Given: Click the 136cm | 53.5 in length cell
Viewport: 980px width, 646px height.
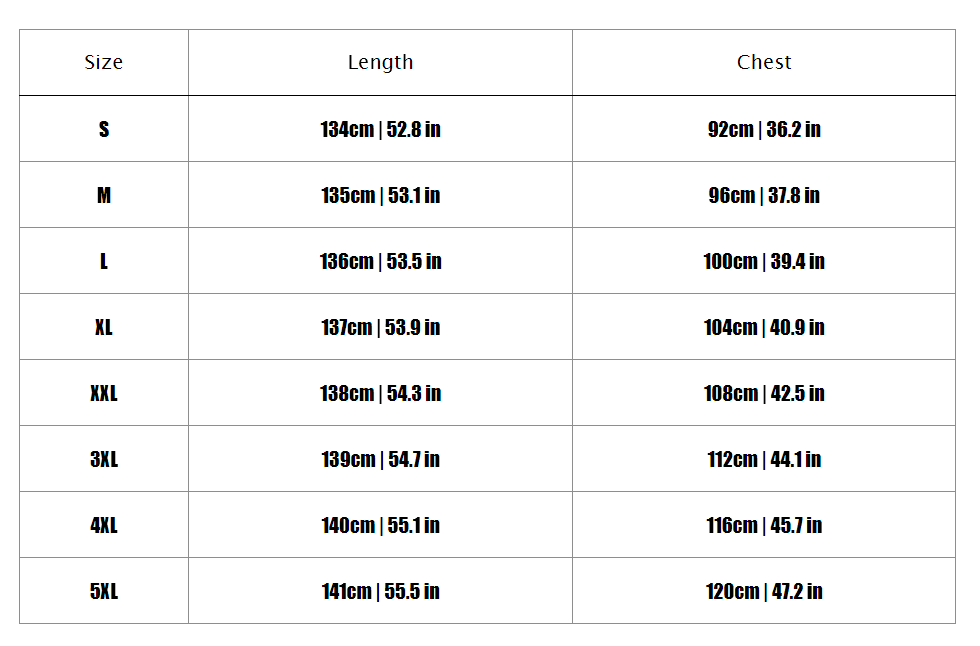Looking at the screenshot, I should click(x=380, y=261).
